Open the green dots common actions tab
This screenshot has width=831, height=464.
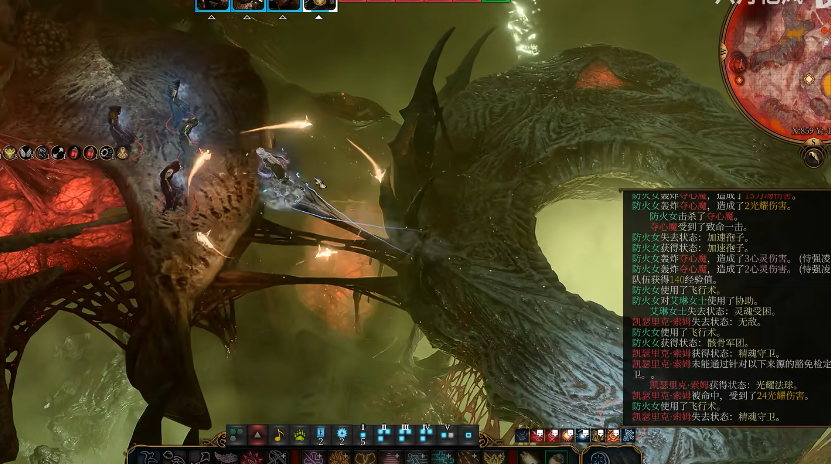[237, 434]
